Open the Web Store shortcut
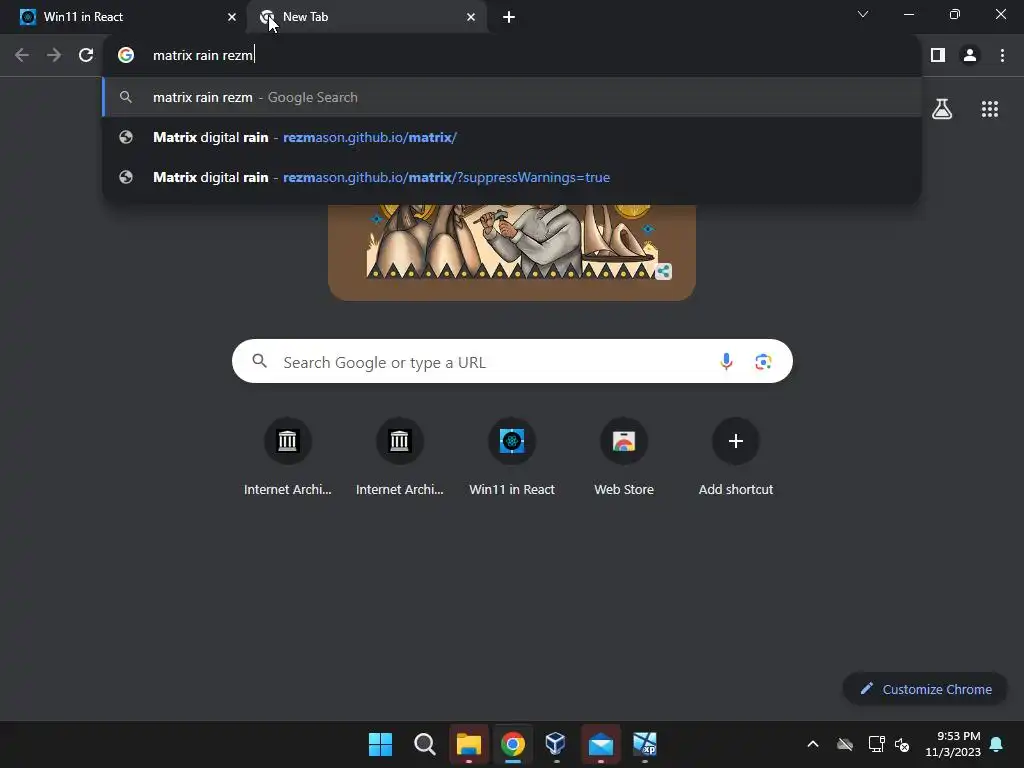The width and height of the screenshot is (1024, 768). coord(624,456)
